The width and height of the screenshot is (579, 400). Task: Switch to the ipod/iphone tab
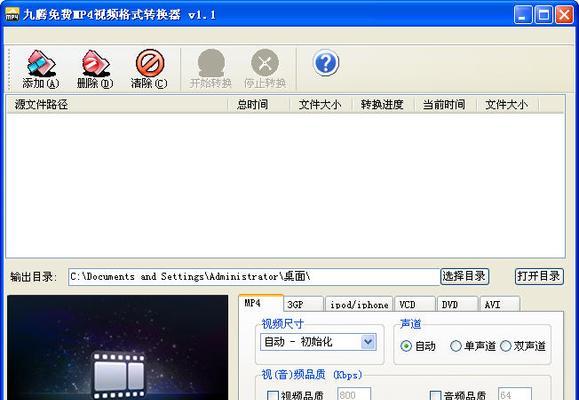(x=359, y=304)
